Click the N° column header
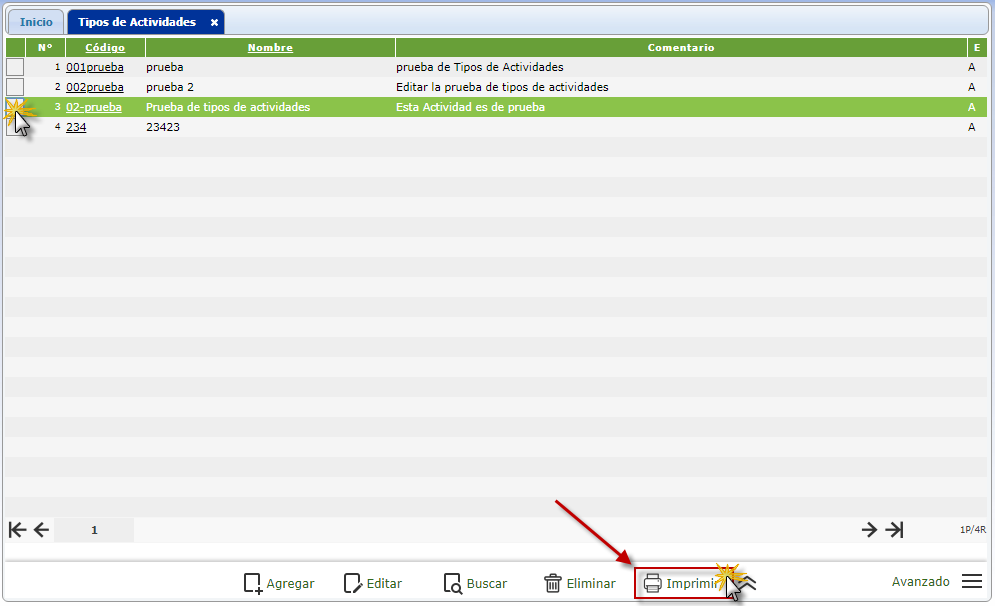The width and height of the screenshot is (995, 606). (45, 48)
